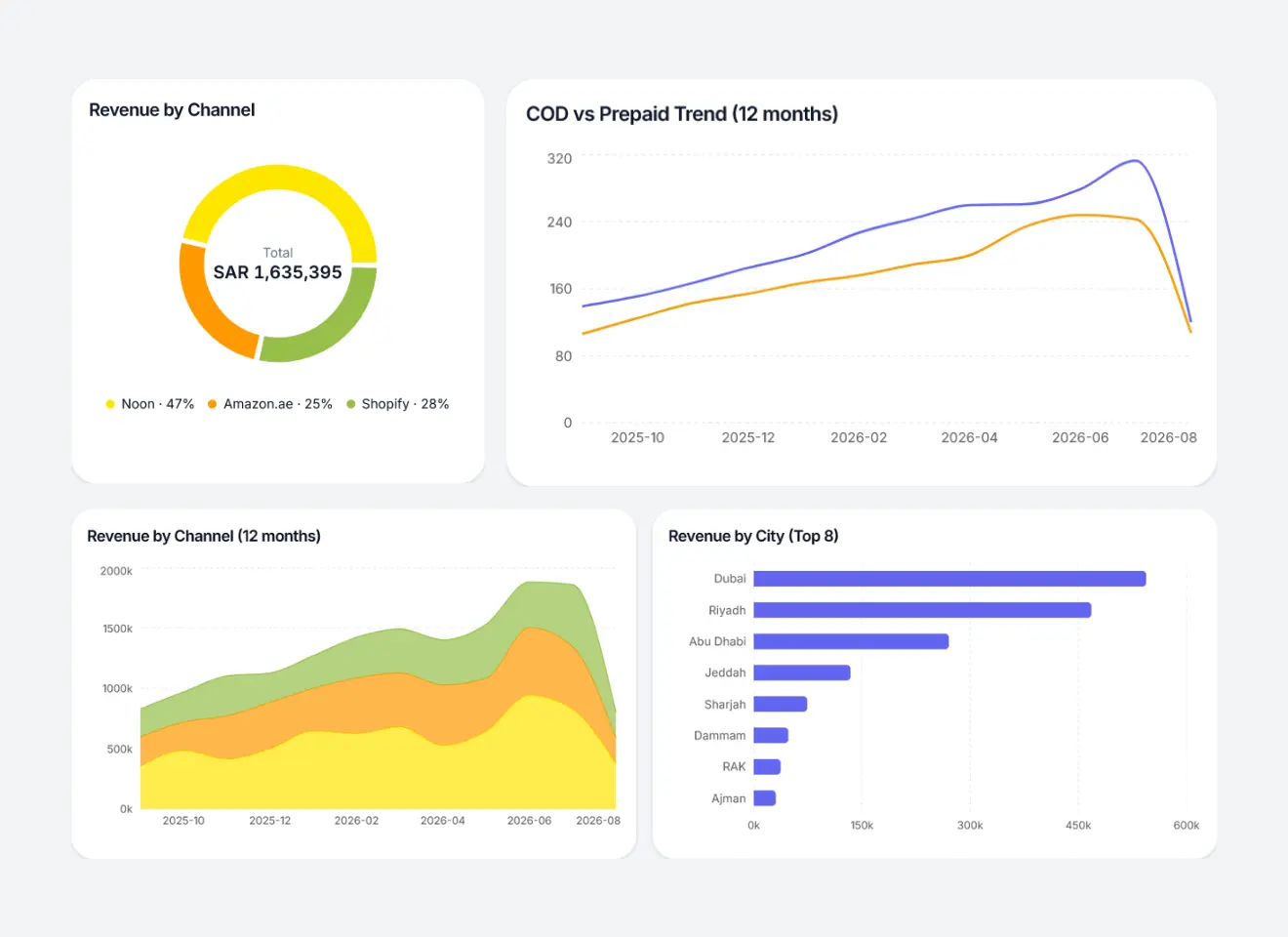Select the RAK revenue bar
Screen dimensions: 1288x937
[x=767, y=766]
